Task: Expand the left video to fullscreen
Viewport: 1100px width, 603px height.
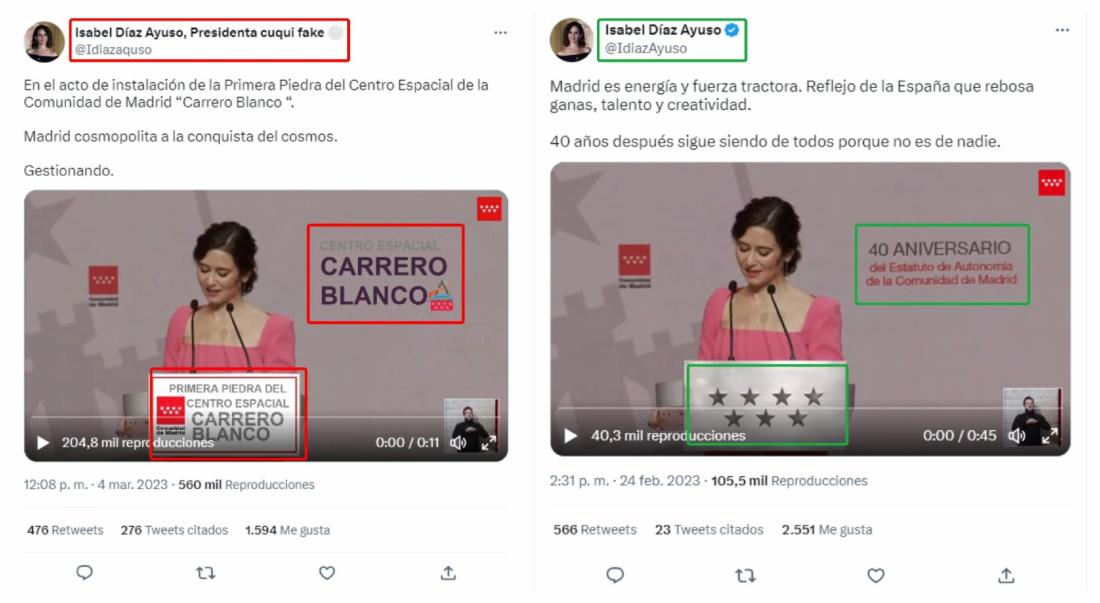Action: click(488, 442)
